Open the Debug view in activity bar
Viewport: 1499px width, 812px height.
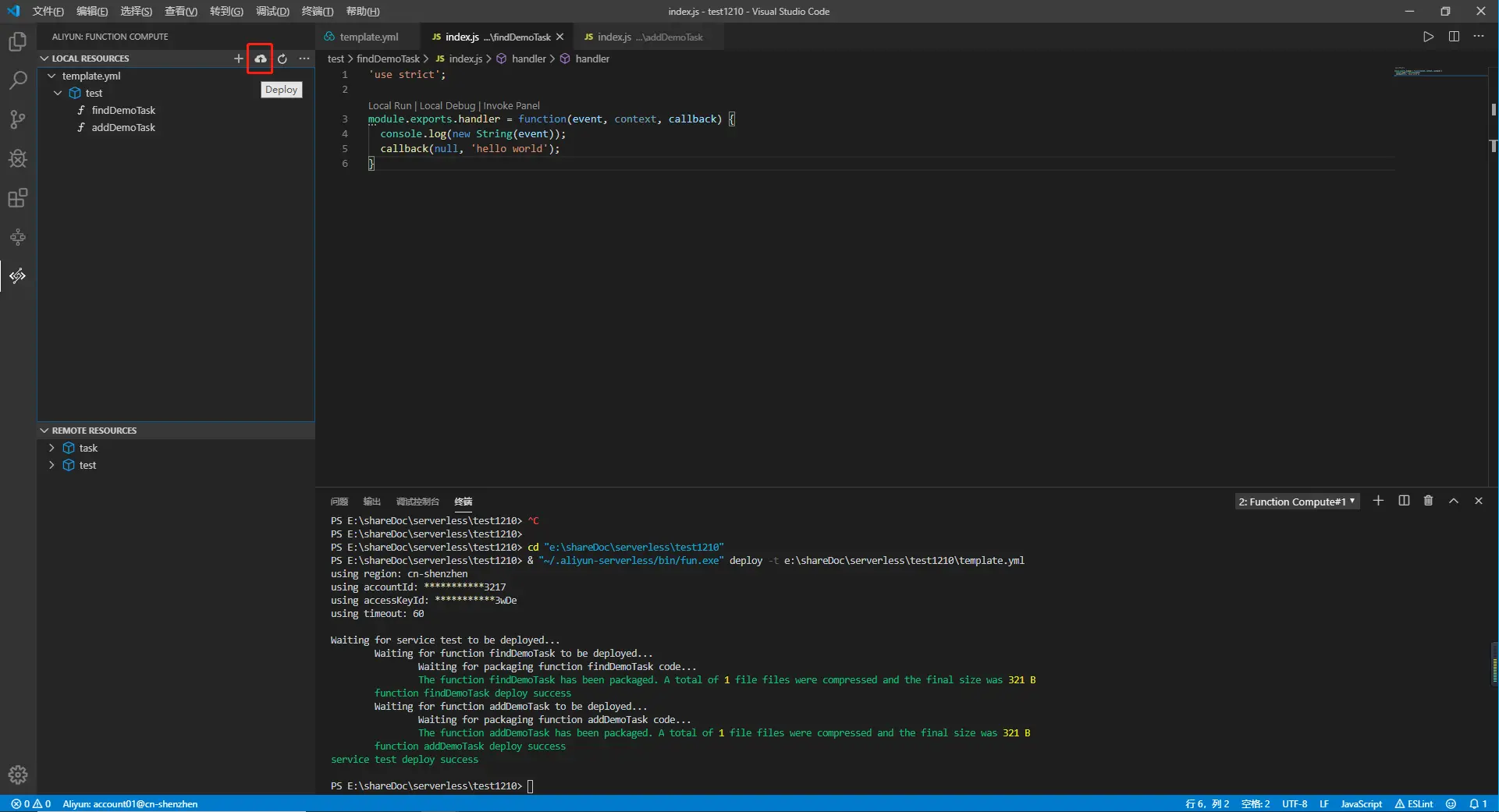pyautogui.click(x=17, y=159)
